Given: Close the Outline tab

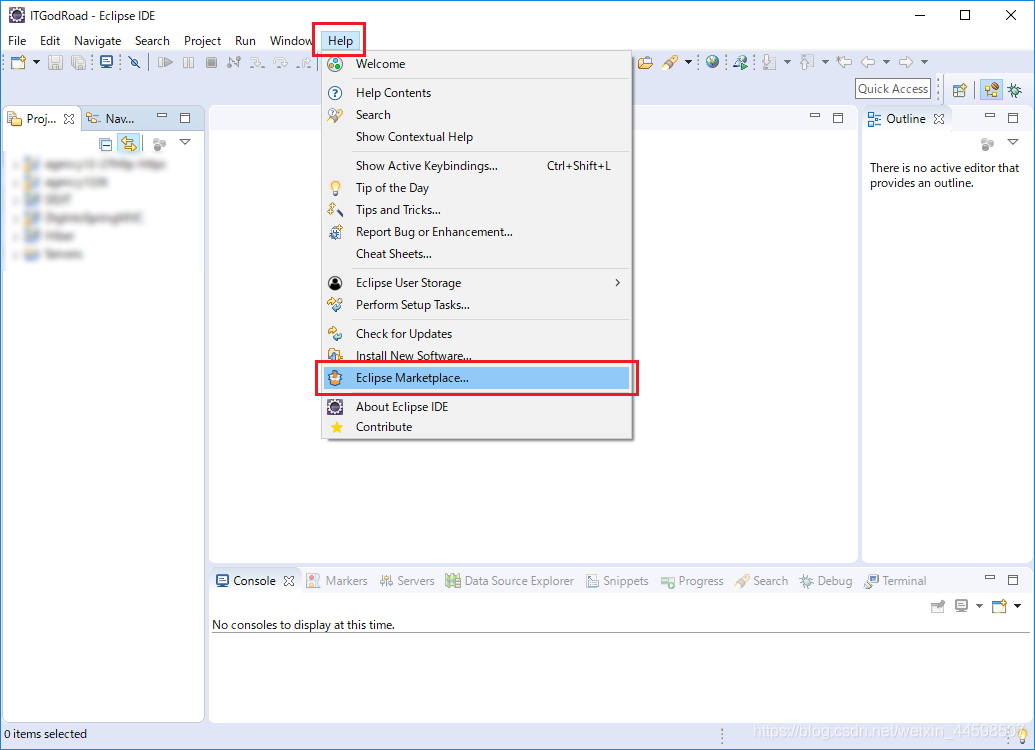Looking at the screenshot, I should click(939, 119).
